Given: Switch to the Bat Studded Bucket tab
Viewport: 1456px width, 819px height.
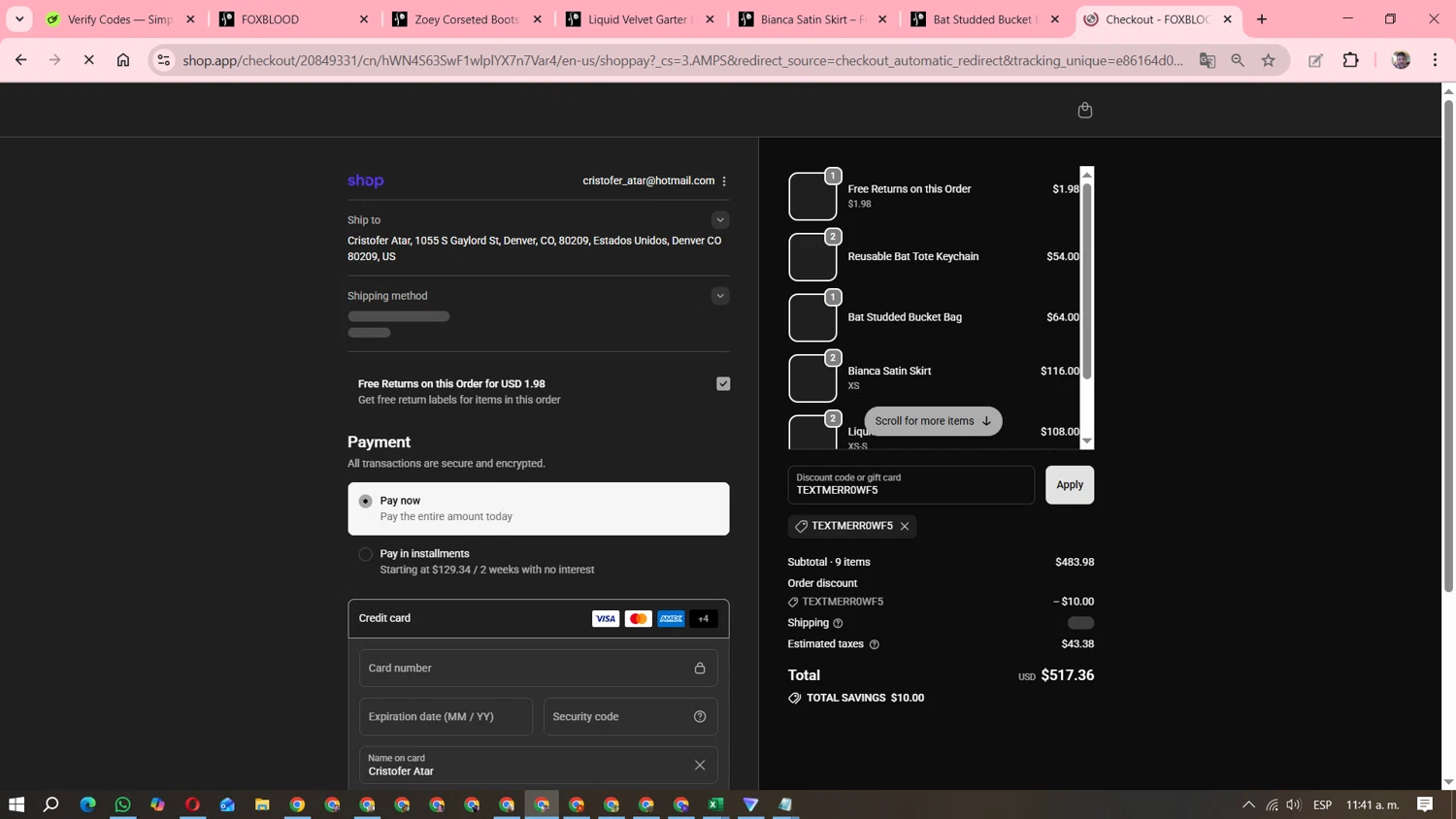Looking at the screenshot, I should pyautogui.click(x=987, y=19).
